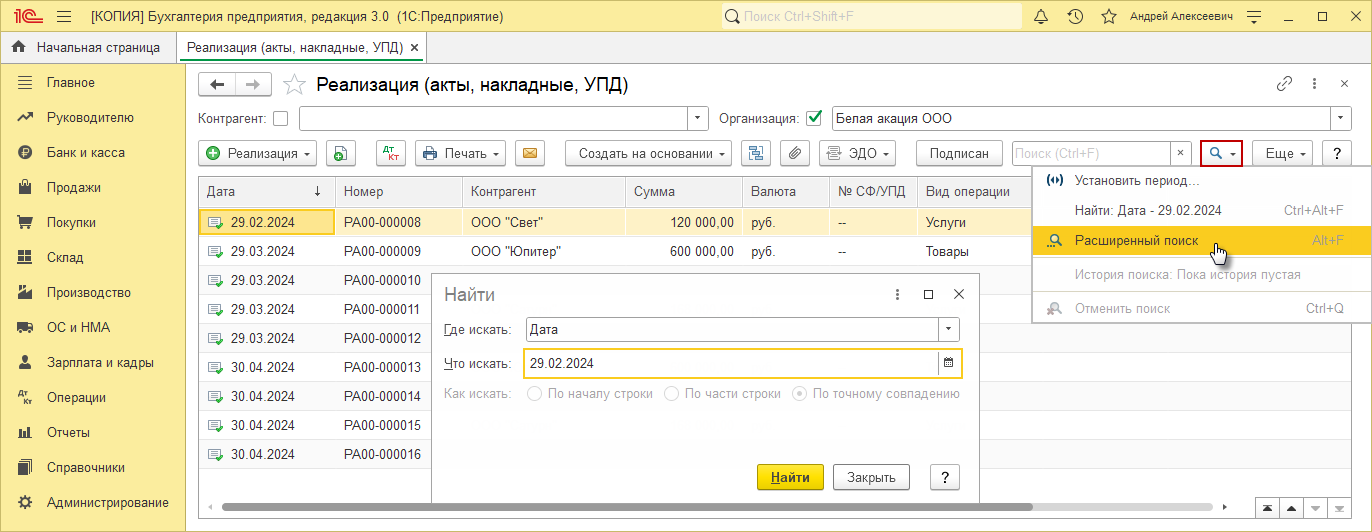Image resolution: width=1372 pixels, height=532 pixels.
Task: Toggle the Контрагент filter checkbox
Action: click(x=280, y=119)
